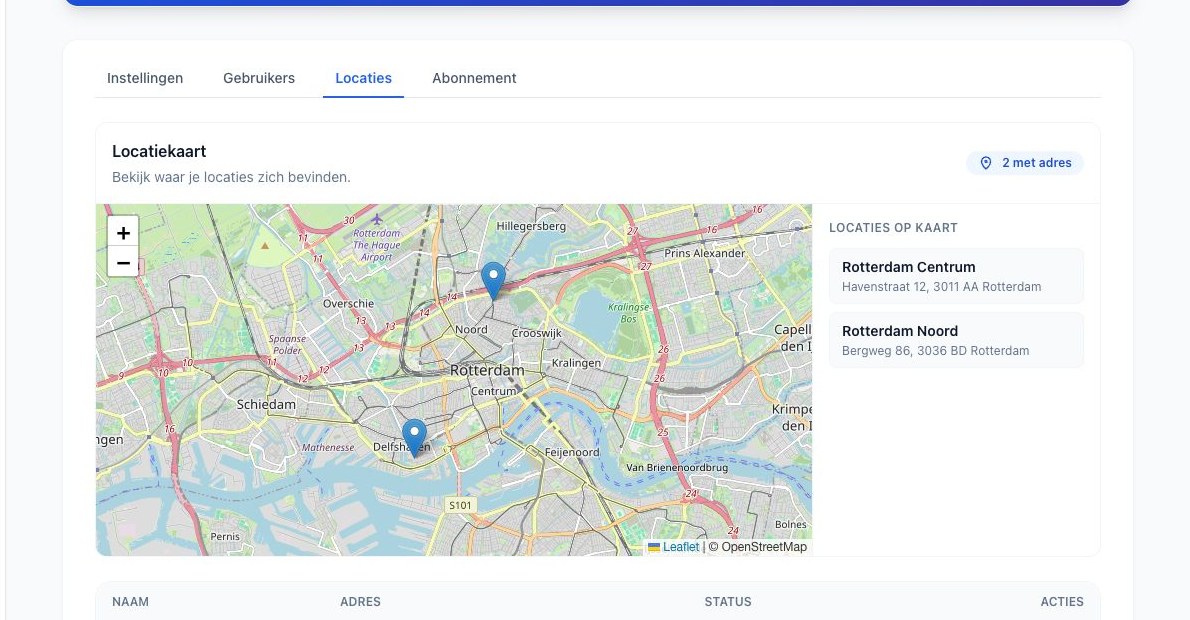Select the Locaties tab
The width and height of the screenshot is (1190, 620).
(364, 78)
